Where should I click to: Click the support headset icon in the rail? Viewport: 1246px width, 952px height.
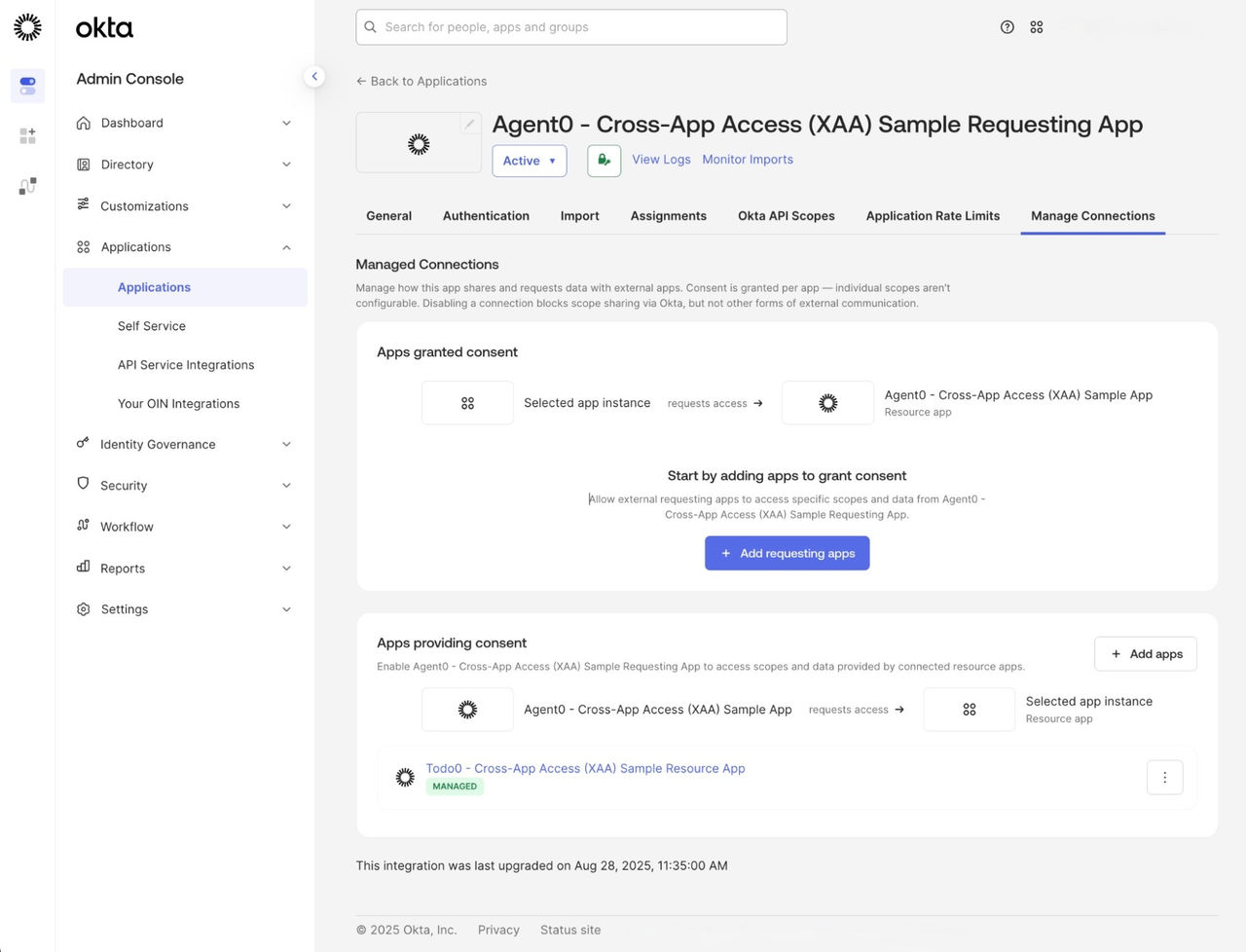[27, 185]
